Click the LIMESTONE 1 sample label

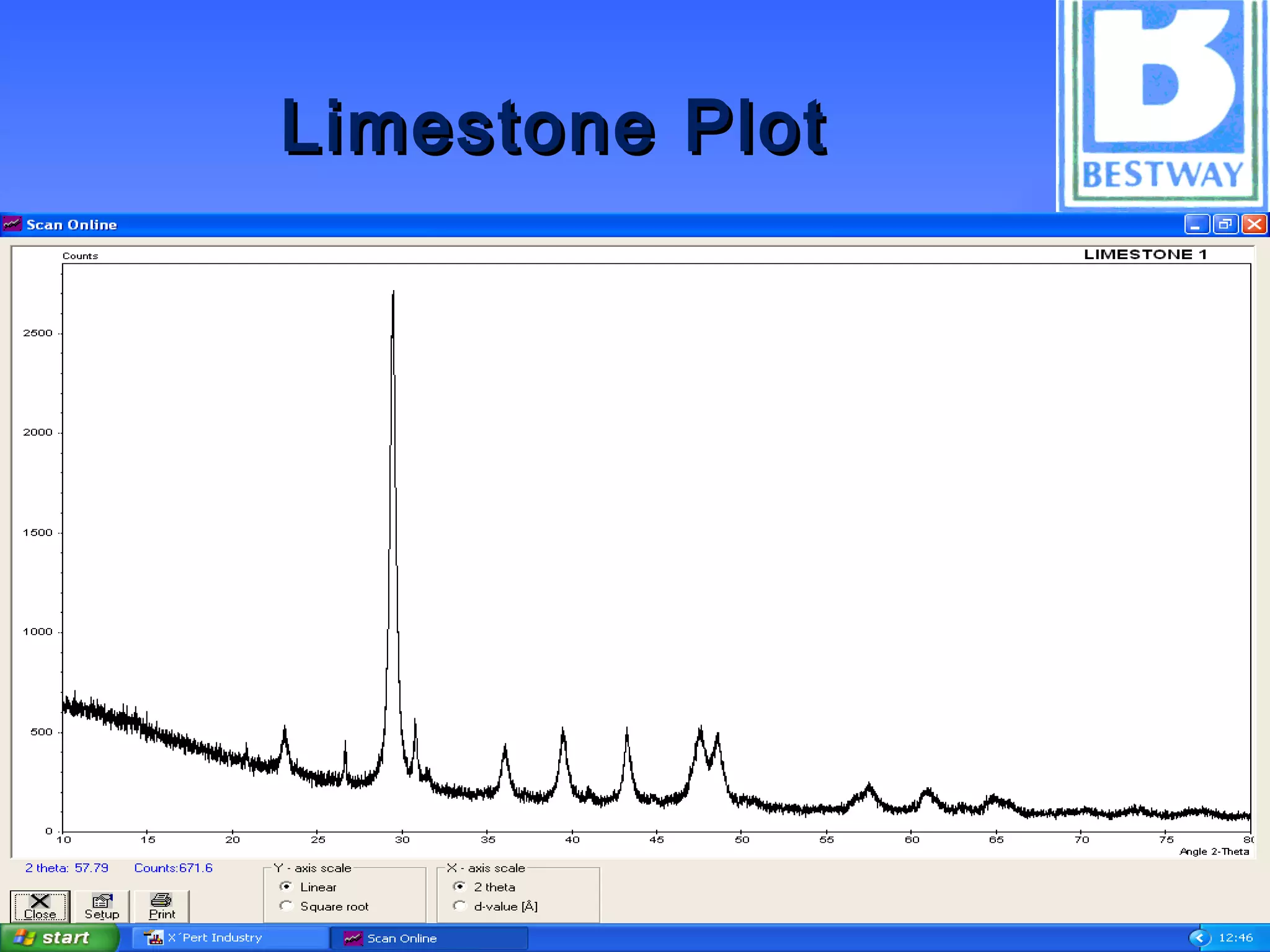[1145, 254]
